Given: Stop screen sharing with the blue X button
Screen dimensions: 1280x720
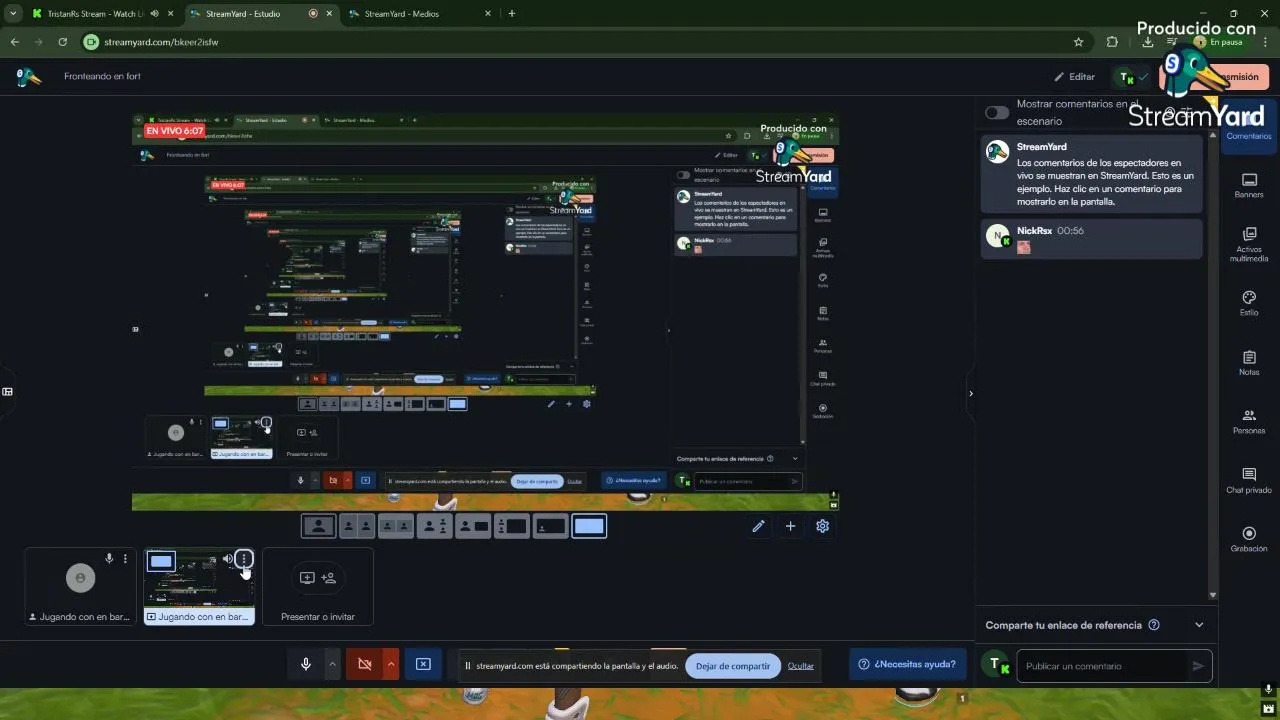Looking at the screenshot, I should 423,664.
